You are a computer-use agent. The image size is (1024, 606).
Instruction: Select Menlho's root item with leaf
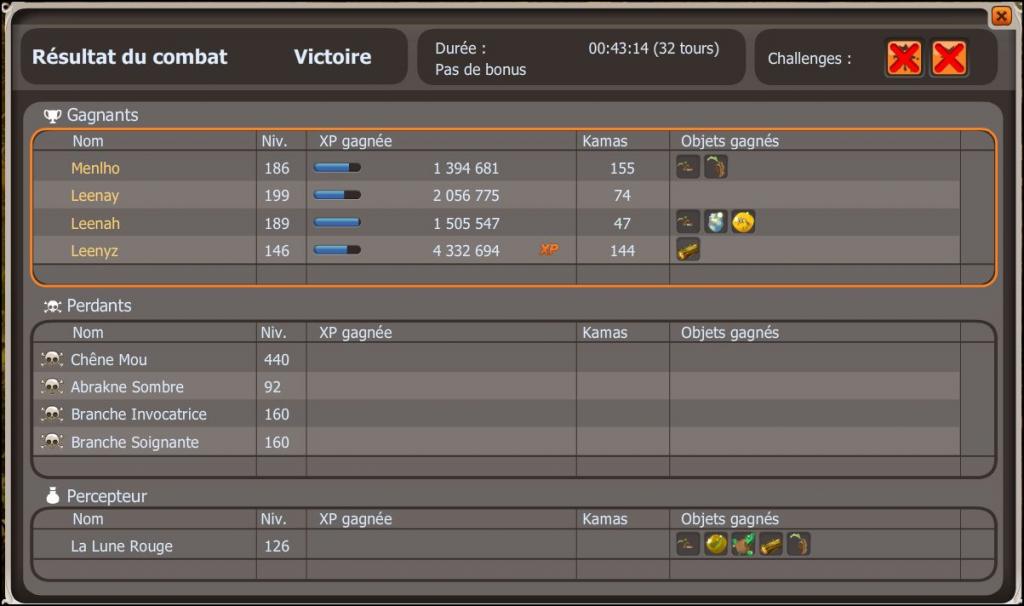click(x=716, y=167)
